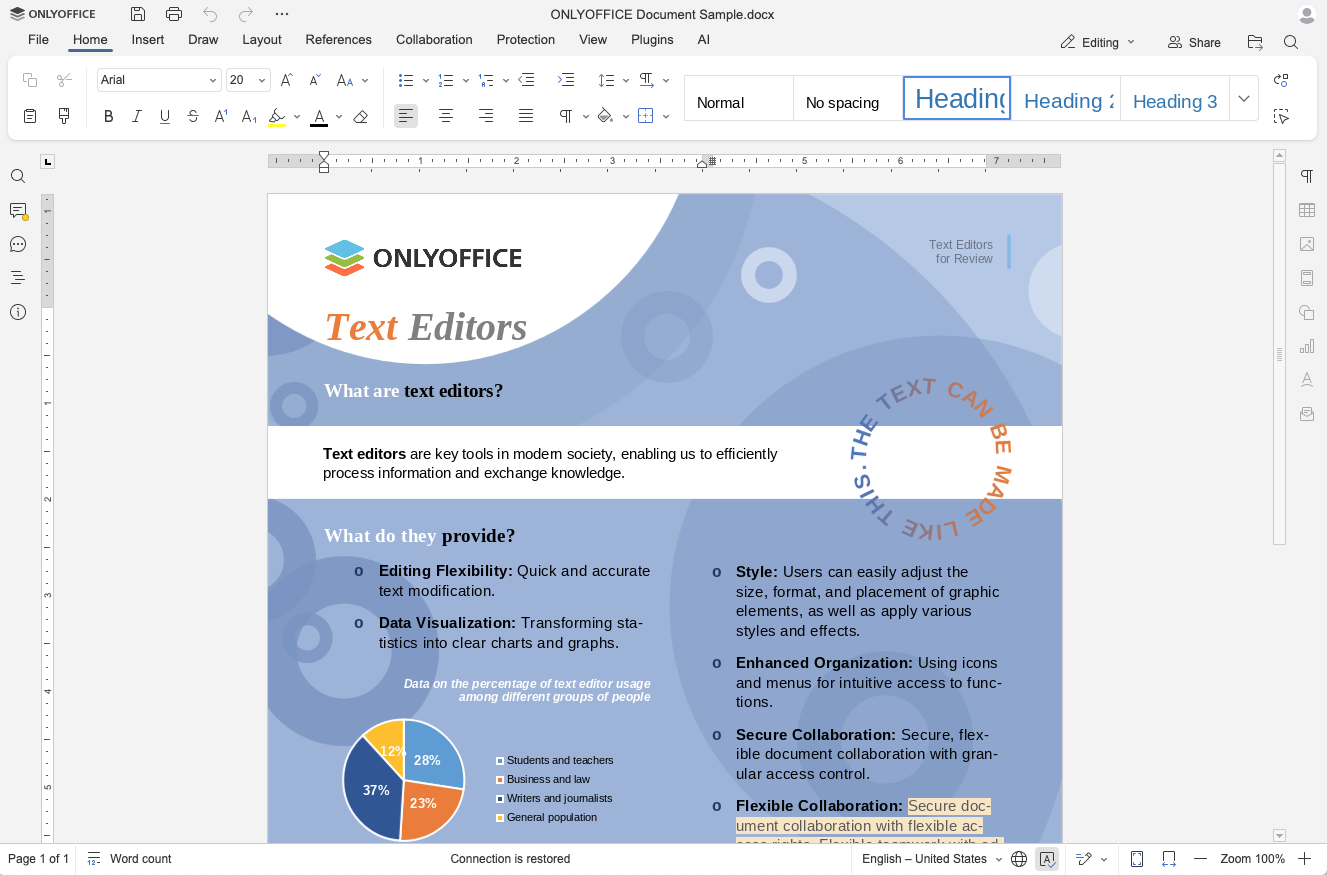
Task: Click the Copy style paintbrush icon
Action: point(65,116)
